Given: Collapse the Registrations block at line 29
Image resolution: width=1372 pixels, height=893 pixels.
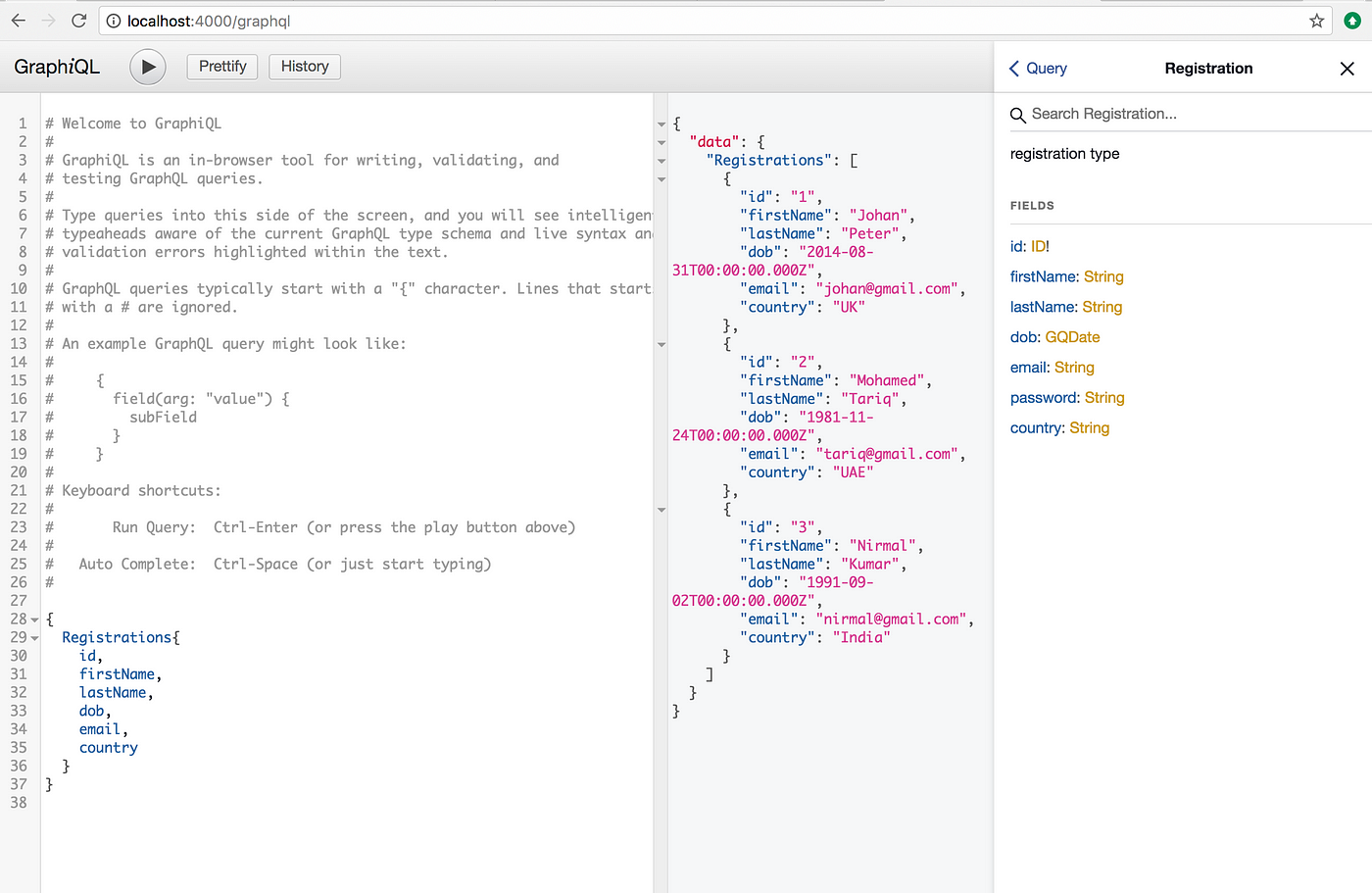Looking at the screenshot, I should click(35, 638).
